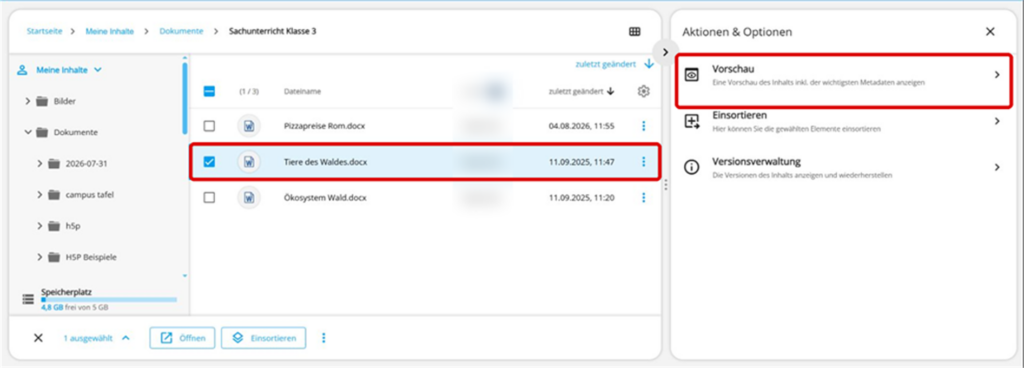Open the Meine Inhalte dropdown
Viewport: 1024px width, 368px height.
pyautogui.click(x=97, y=70)
